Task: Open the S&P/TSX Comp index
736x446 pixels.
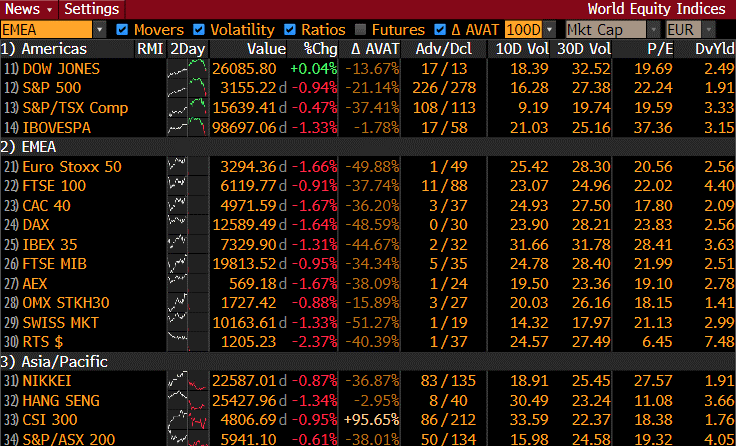Action: [x=75, y=108]
